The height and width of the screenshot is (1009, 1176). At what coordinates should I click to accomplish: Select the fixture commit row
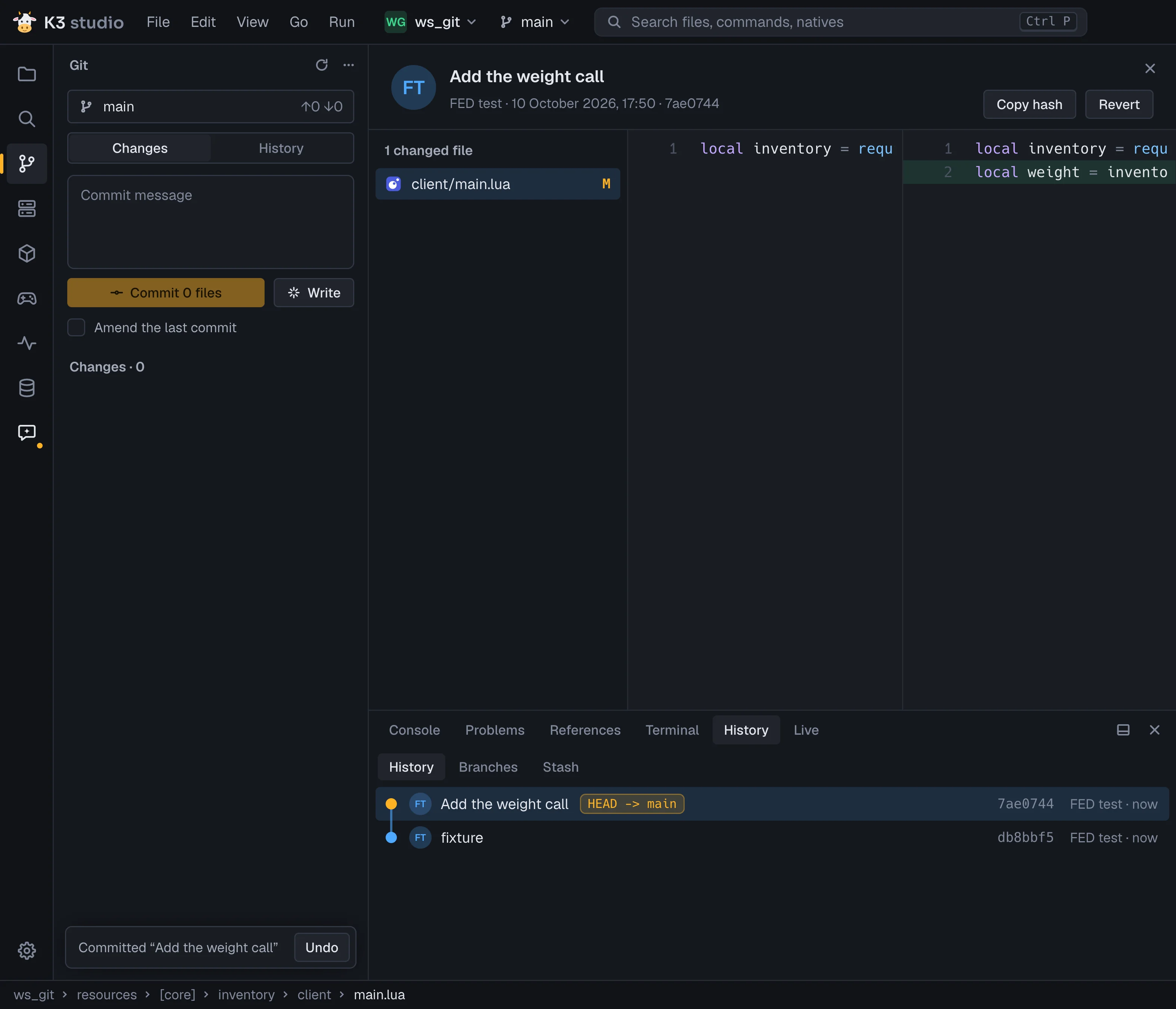(x=772, y=837)
